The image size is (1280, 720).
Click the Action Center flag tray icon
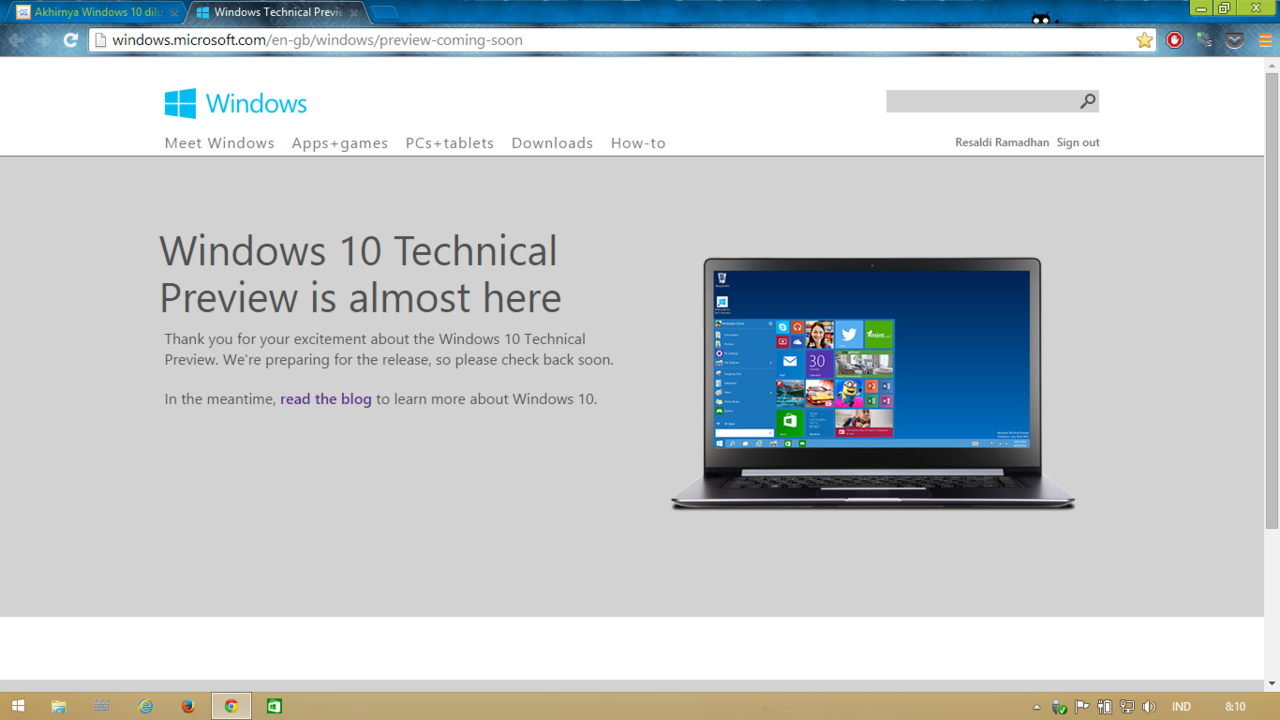(1082, 707)
